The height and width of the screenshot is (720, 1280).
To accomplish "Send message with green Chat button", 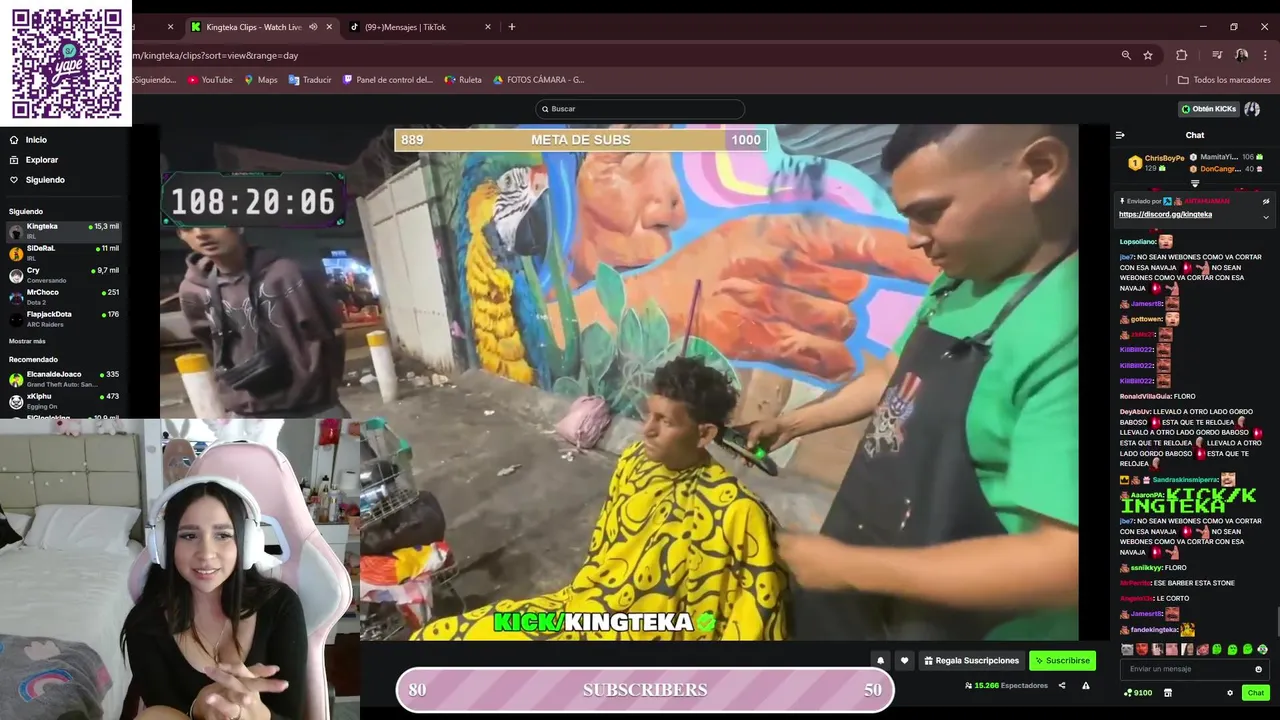I will 1255,693.
